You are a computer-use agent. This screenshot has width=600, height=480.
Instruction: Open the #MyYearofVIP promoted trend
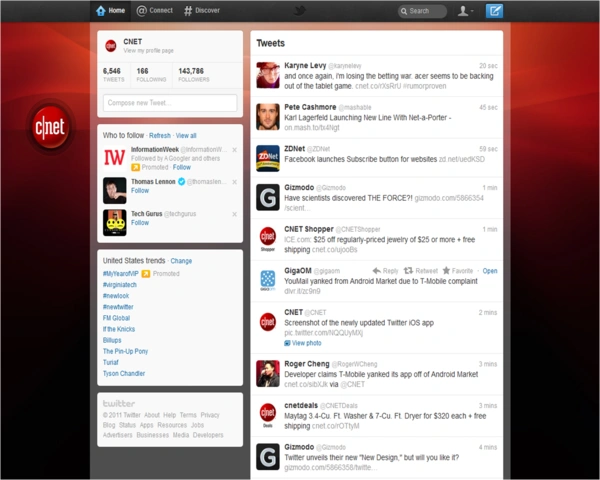pyautogui.click(x=121, y=274)
